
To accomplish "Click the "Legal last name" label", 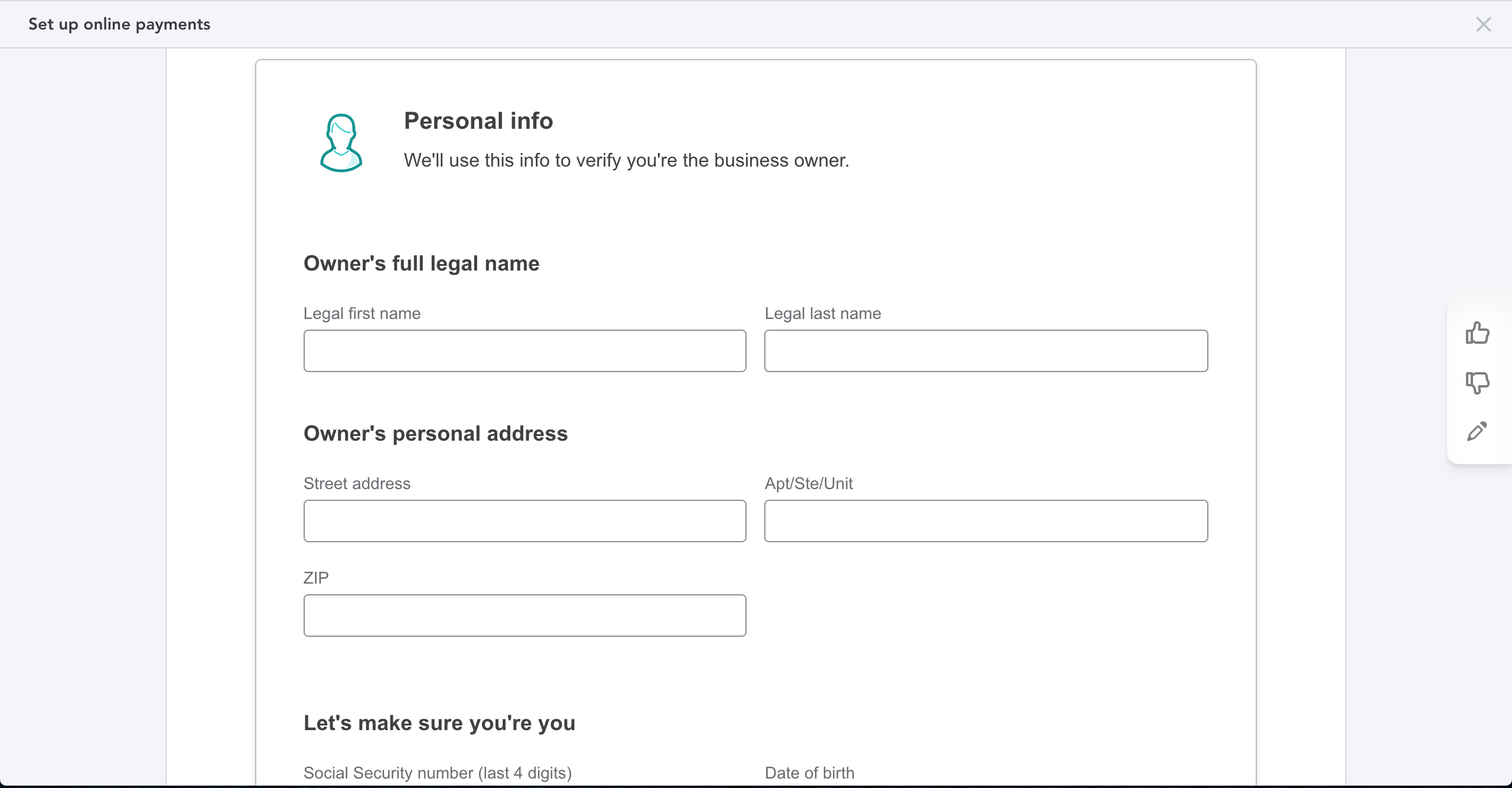I will pos(823,313).
